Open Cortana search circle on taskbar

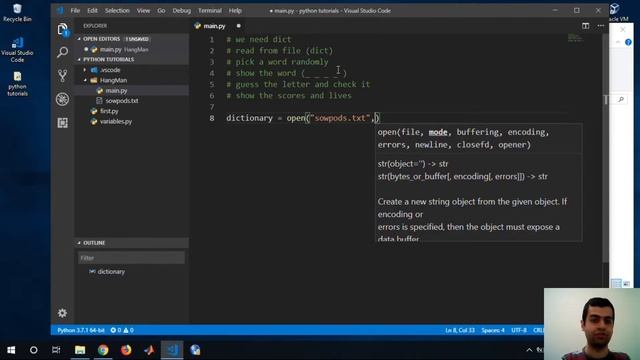coord(33,350)
